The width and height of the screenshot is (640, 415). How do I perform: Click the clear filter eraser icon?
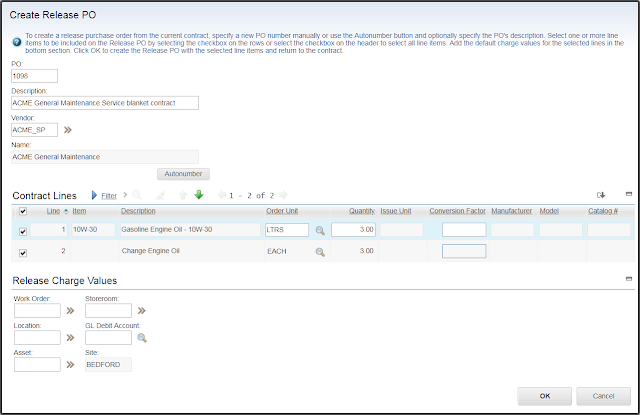click(x=160, y=195)
